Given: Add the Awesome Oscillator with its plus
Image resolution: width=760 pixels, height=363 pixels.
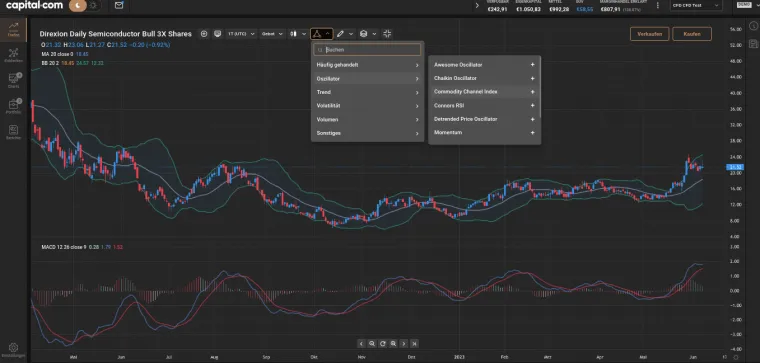Looking at the screenshot, I should 532,65.
